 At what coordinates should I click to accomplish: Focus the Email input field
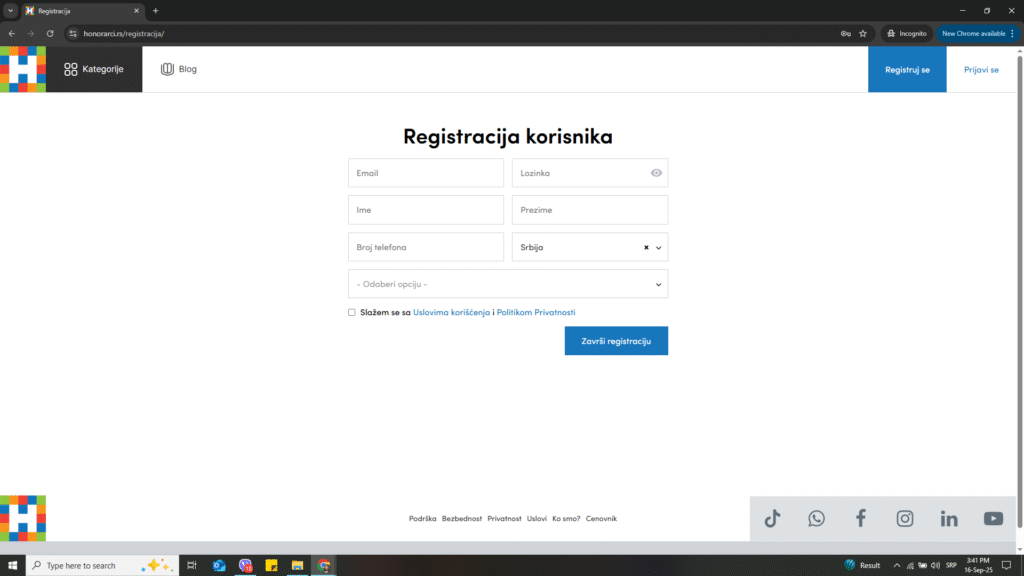426,173
